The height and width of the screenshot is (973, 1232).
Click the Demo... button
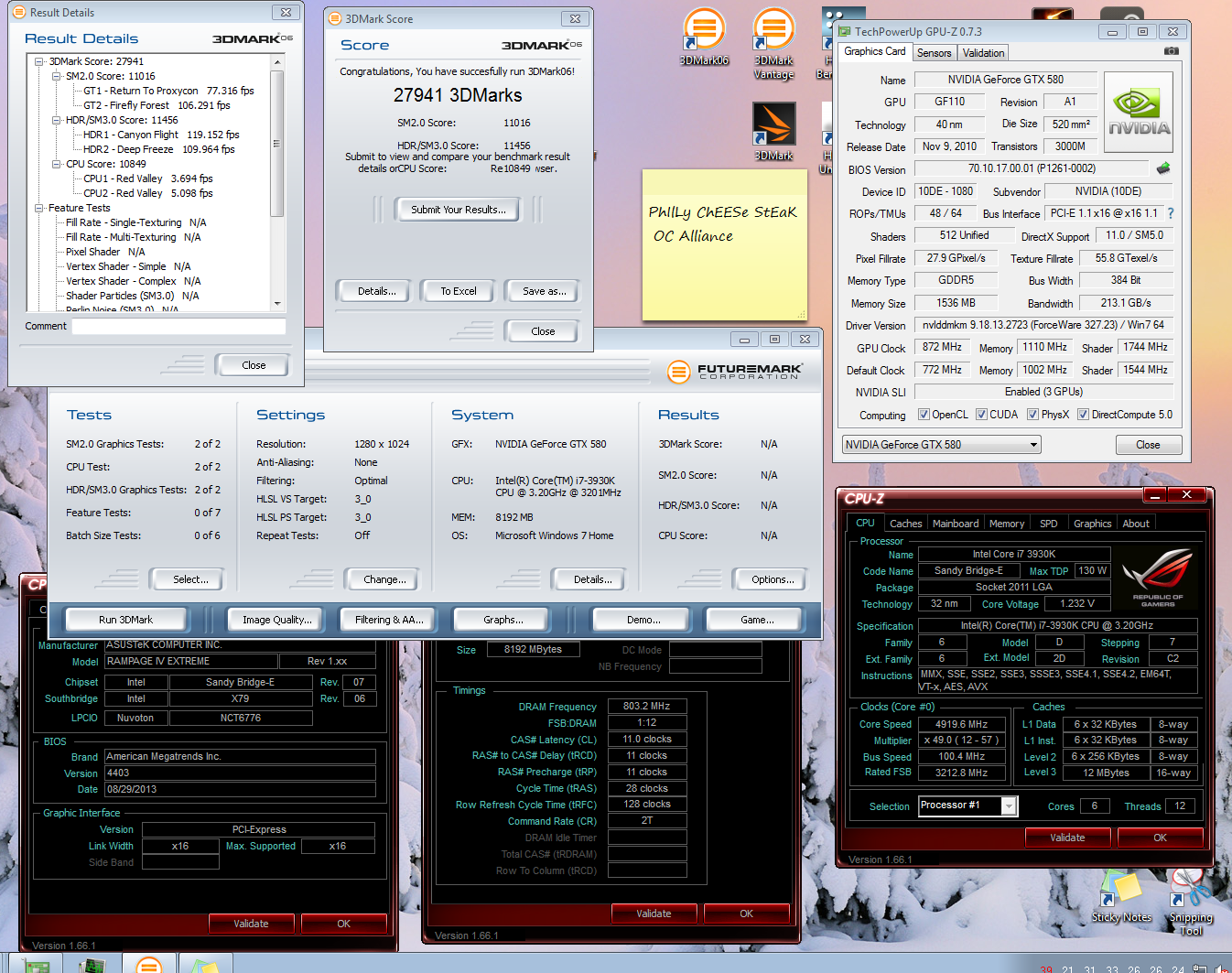coord(643,620)
